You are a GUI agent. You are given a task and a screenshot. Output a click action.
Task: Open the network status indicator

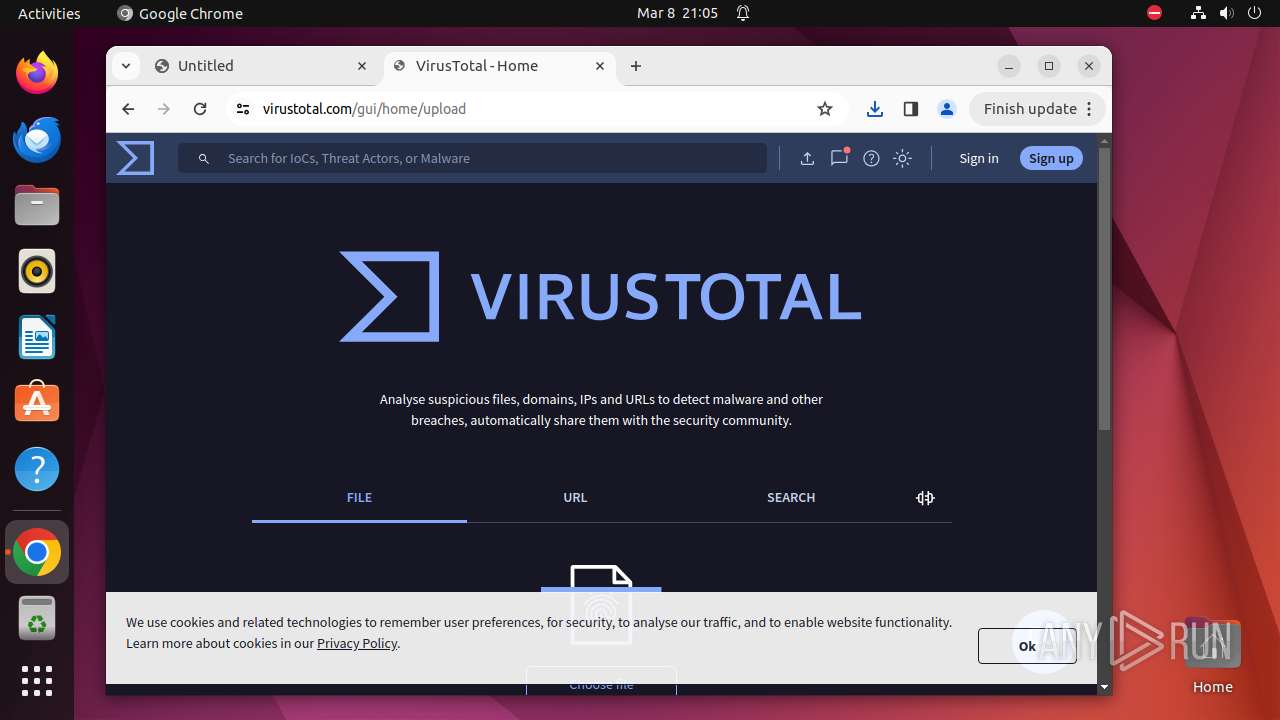pyautogui.click(x=1198, y=13)
